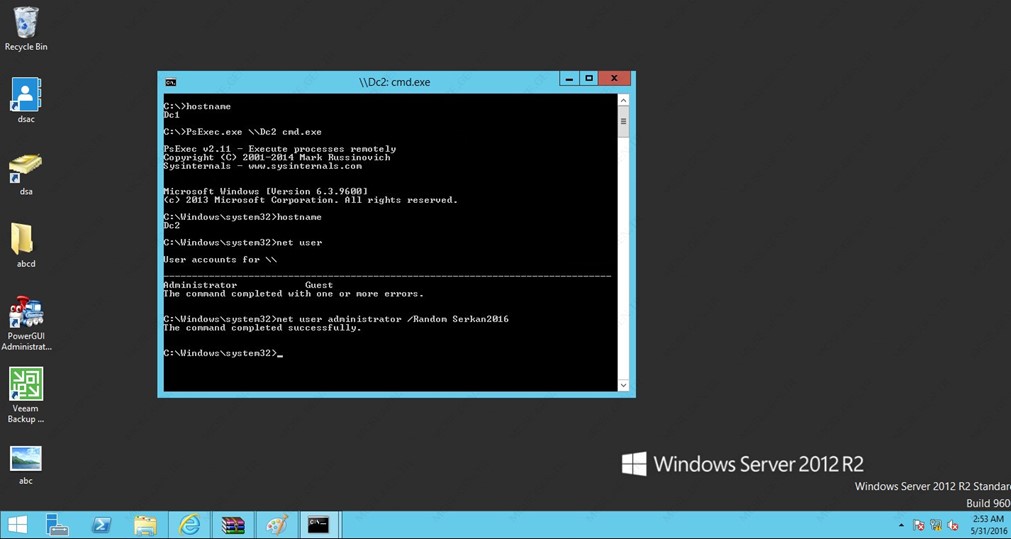This screenshot has height=539, width=1011.
Task: Select the abc image file on desktop
Action: point(26,464)
